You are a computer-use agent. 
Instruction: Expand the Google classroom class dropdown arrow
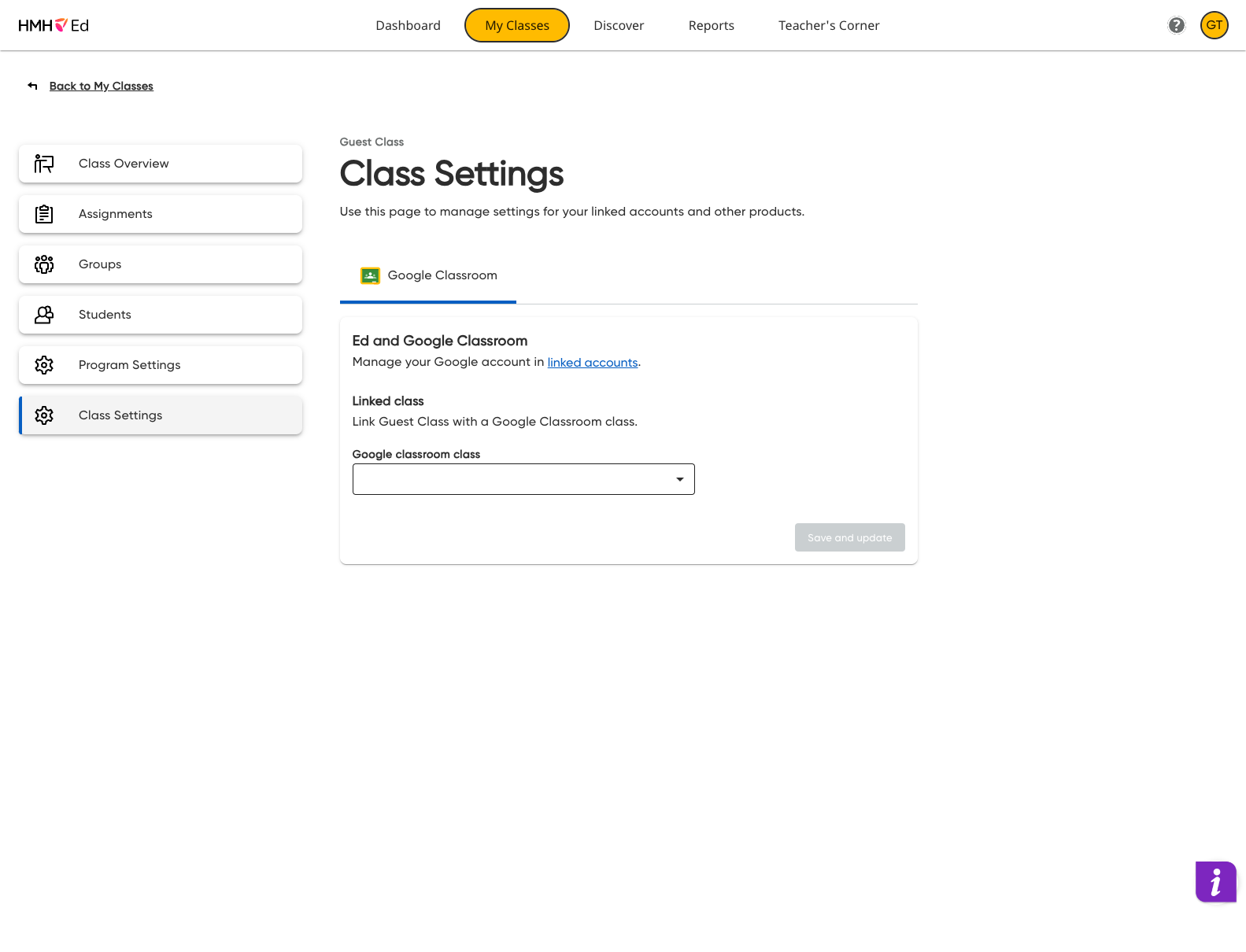[x=679, y=479]
